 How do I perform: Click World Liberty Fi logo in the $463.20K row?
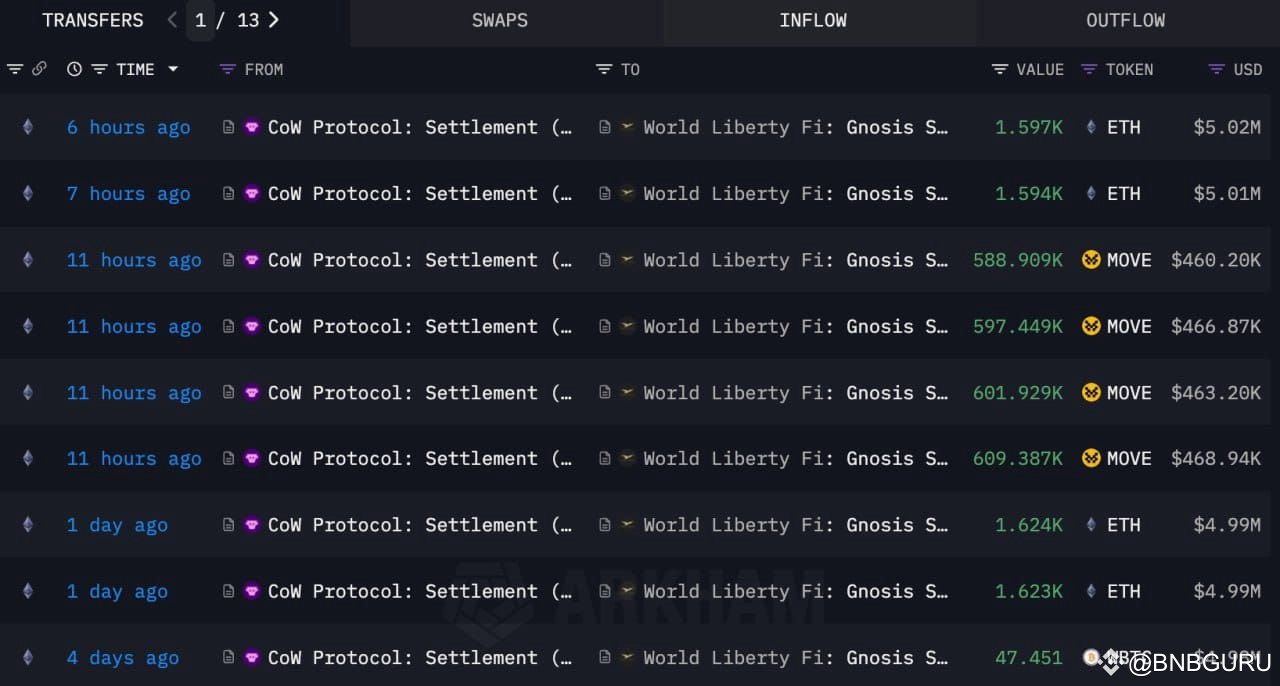tap(627, 392)
